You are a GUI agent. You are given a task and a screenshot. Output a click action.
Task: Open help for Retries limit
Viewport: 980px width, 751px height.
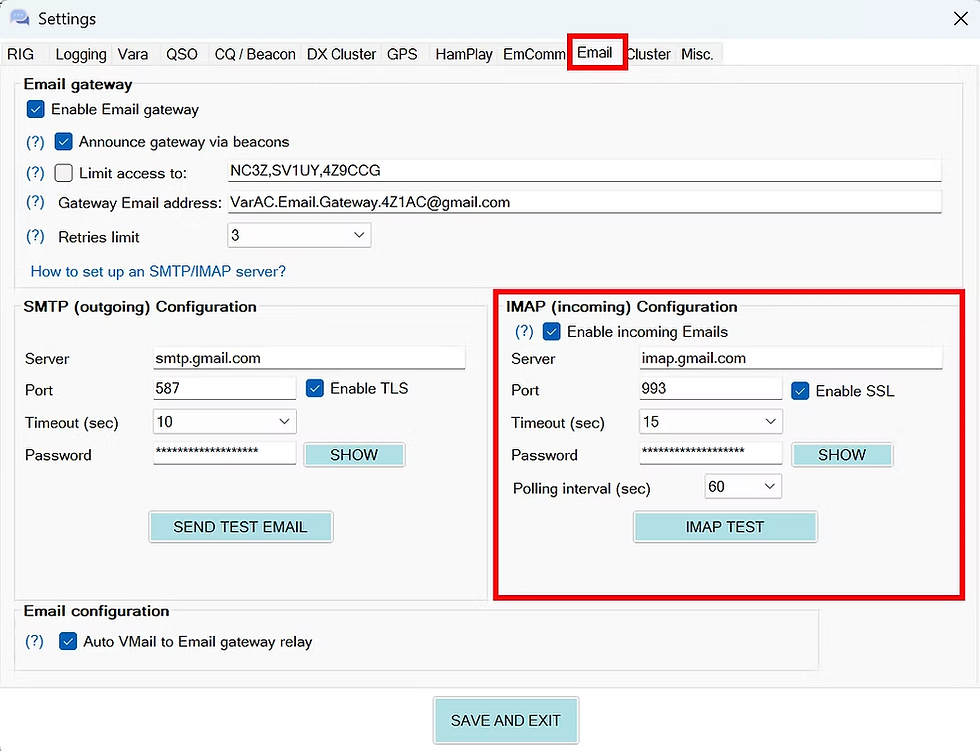click(35, 236)
